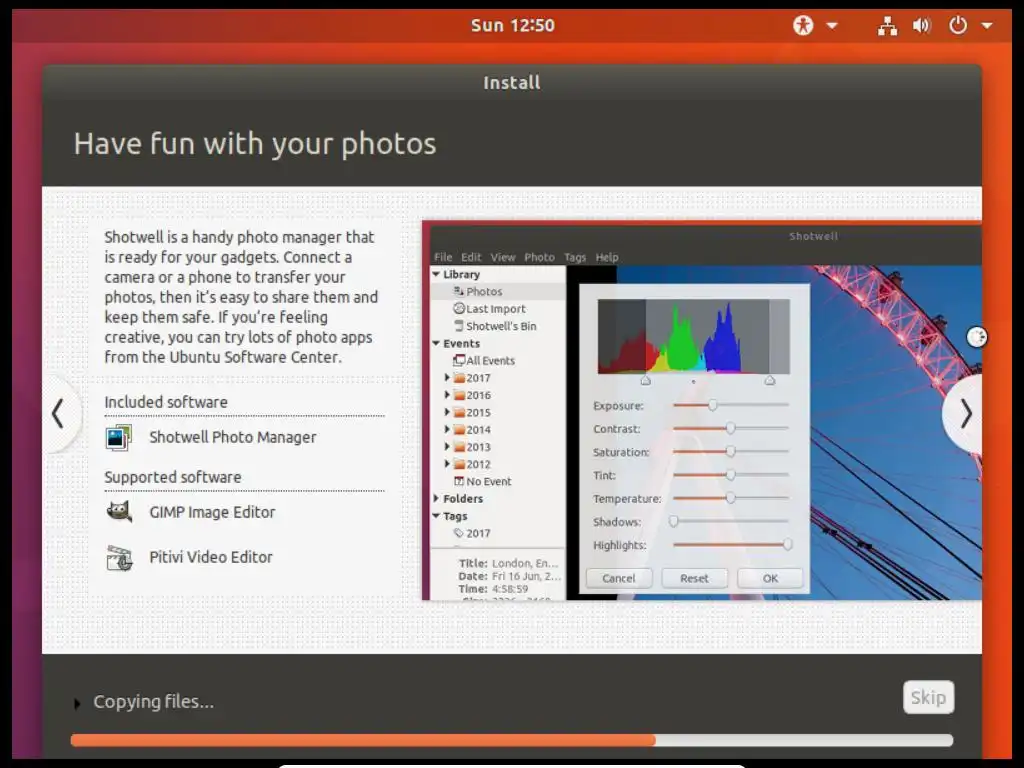The height and width of the screenshot is (768, 1024).
Task: Select No Event in the sidebar
Action: pos(488,481)
